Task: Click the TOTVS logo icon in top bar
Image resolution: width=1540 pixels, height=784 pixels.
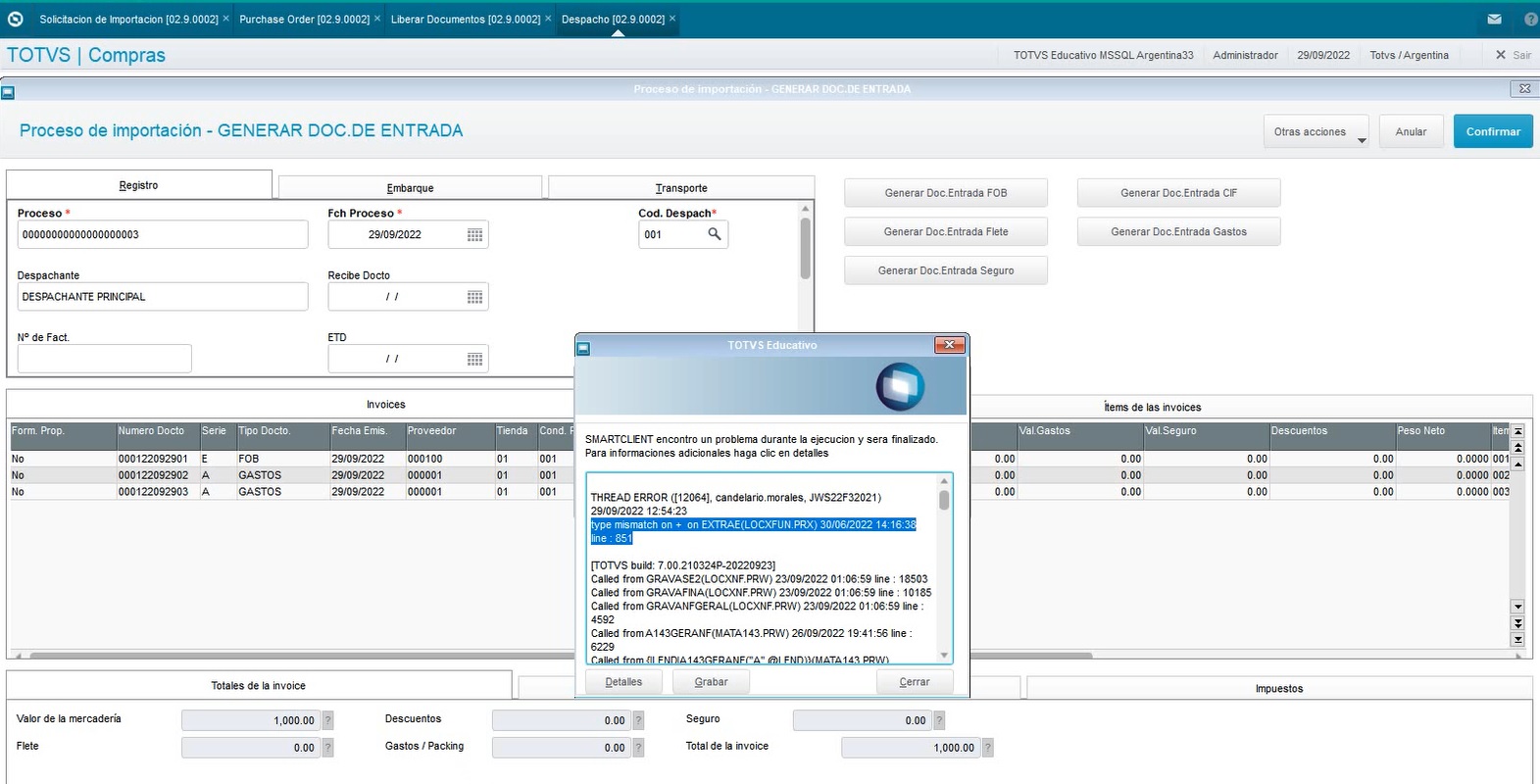Action: point(15,19)
